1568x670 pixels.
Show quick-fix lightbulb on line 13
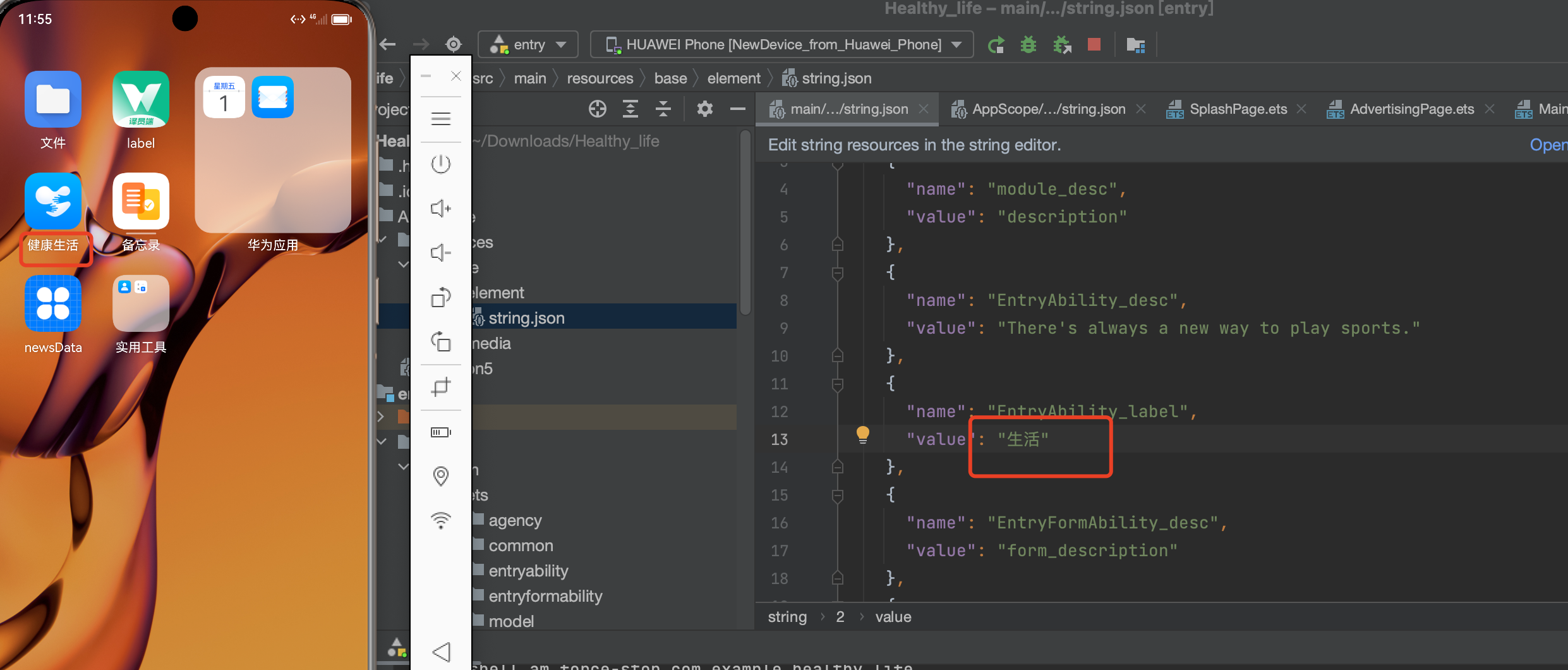coord(862,435)
